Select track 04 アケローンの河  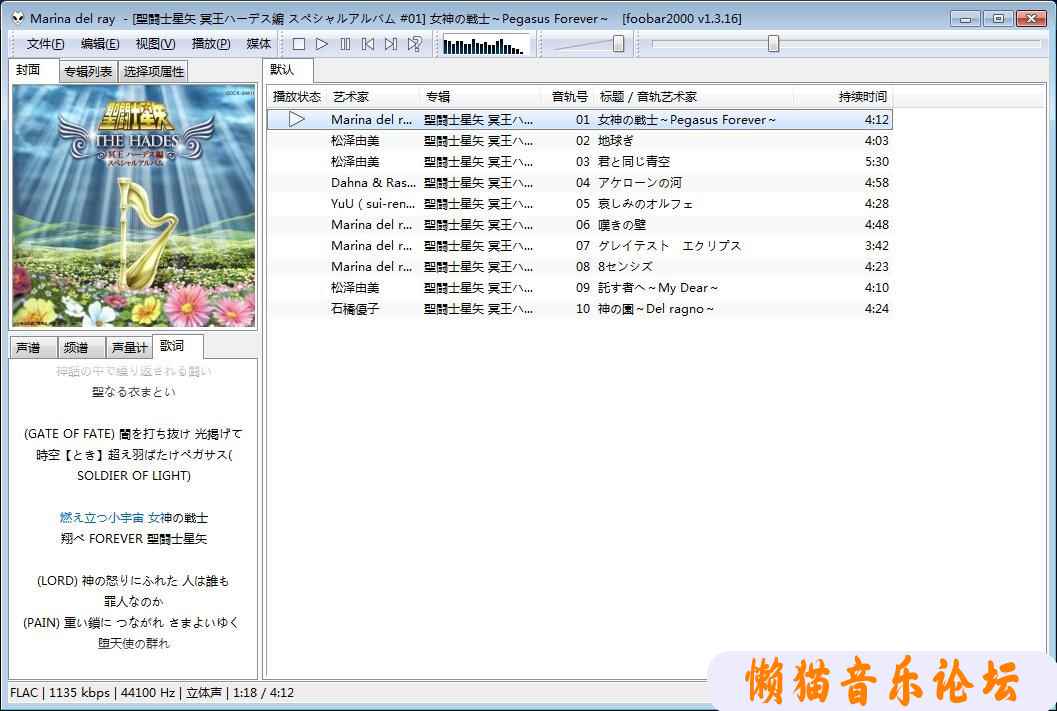[x=580, y=183]
